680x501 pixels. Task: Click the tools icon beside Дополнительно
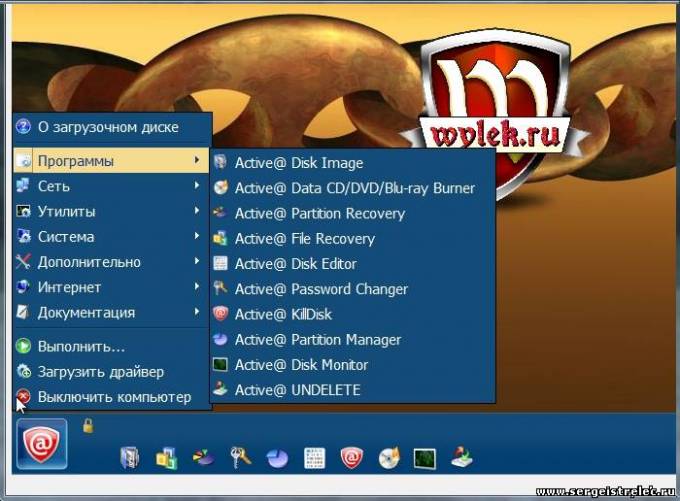point(23,261)
